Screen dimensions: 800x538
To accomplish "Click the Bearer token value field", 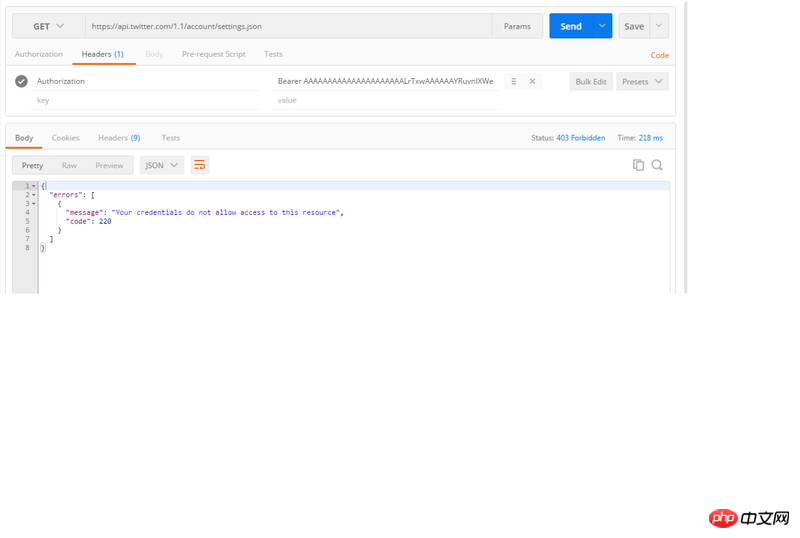I will tap(385, 81).
